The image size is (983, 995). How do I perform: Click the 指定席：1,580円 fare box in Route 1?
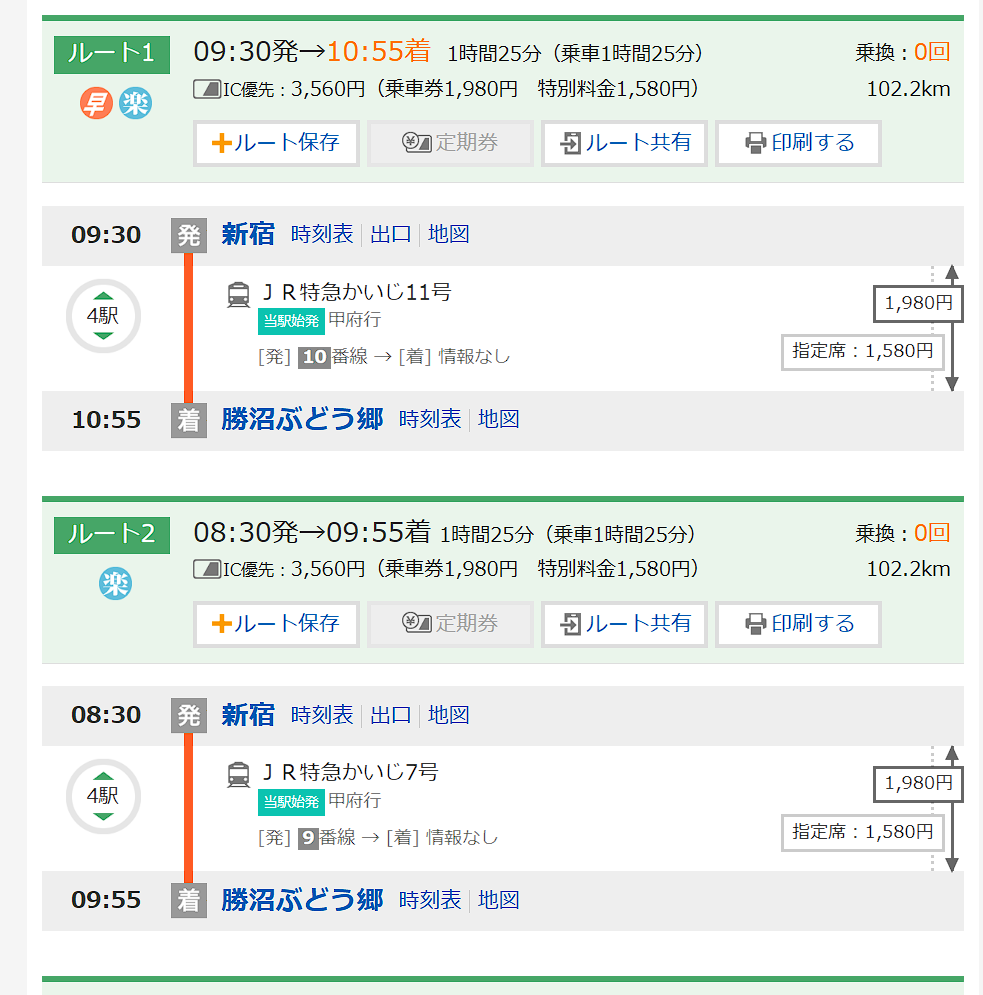click(x=862, y=351)
